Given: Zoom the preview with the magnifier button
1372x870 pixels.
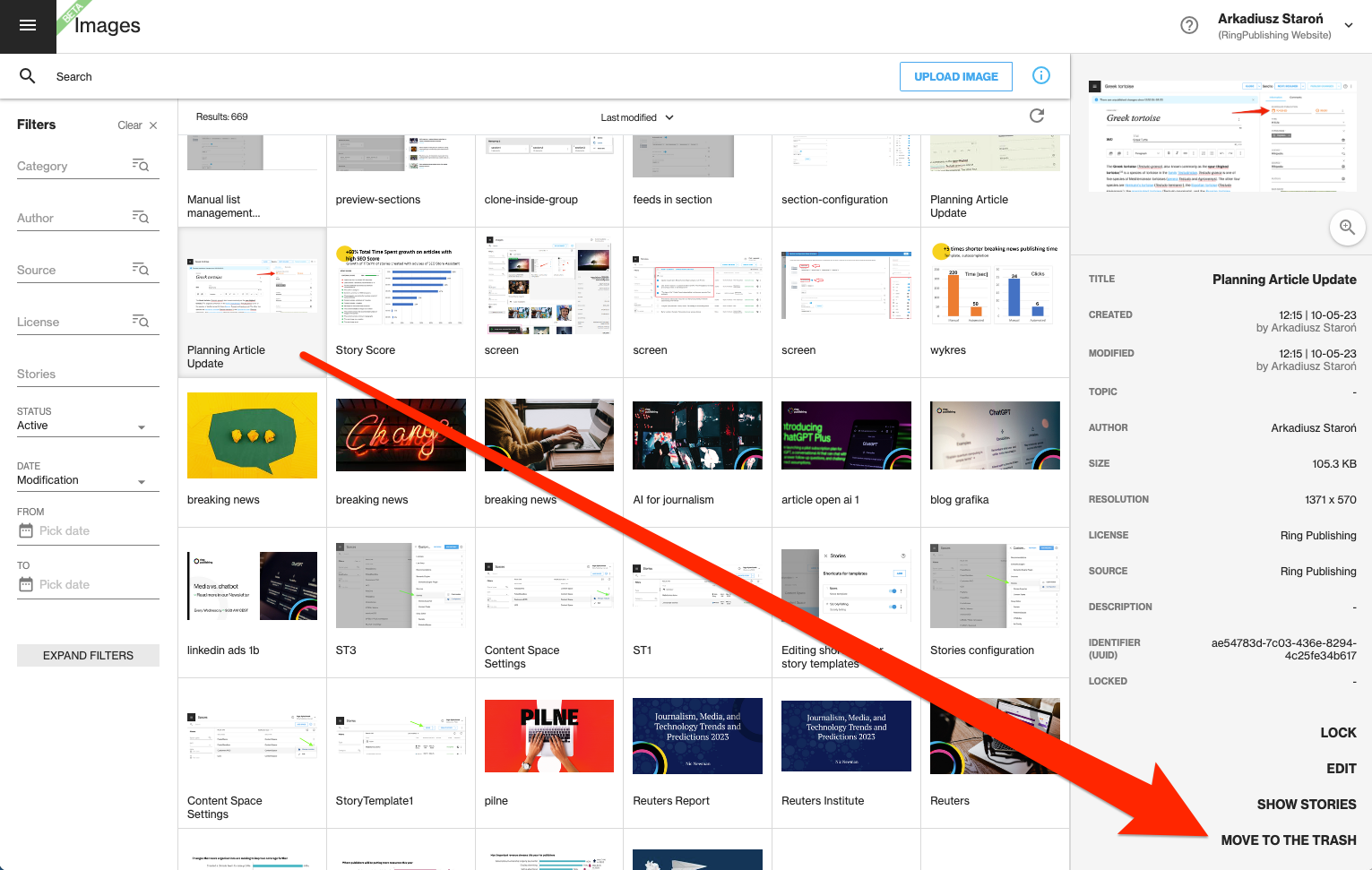Looking at the screenshot, I should pyautogui.click(x=1347, y=228).
